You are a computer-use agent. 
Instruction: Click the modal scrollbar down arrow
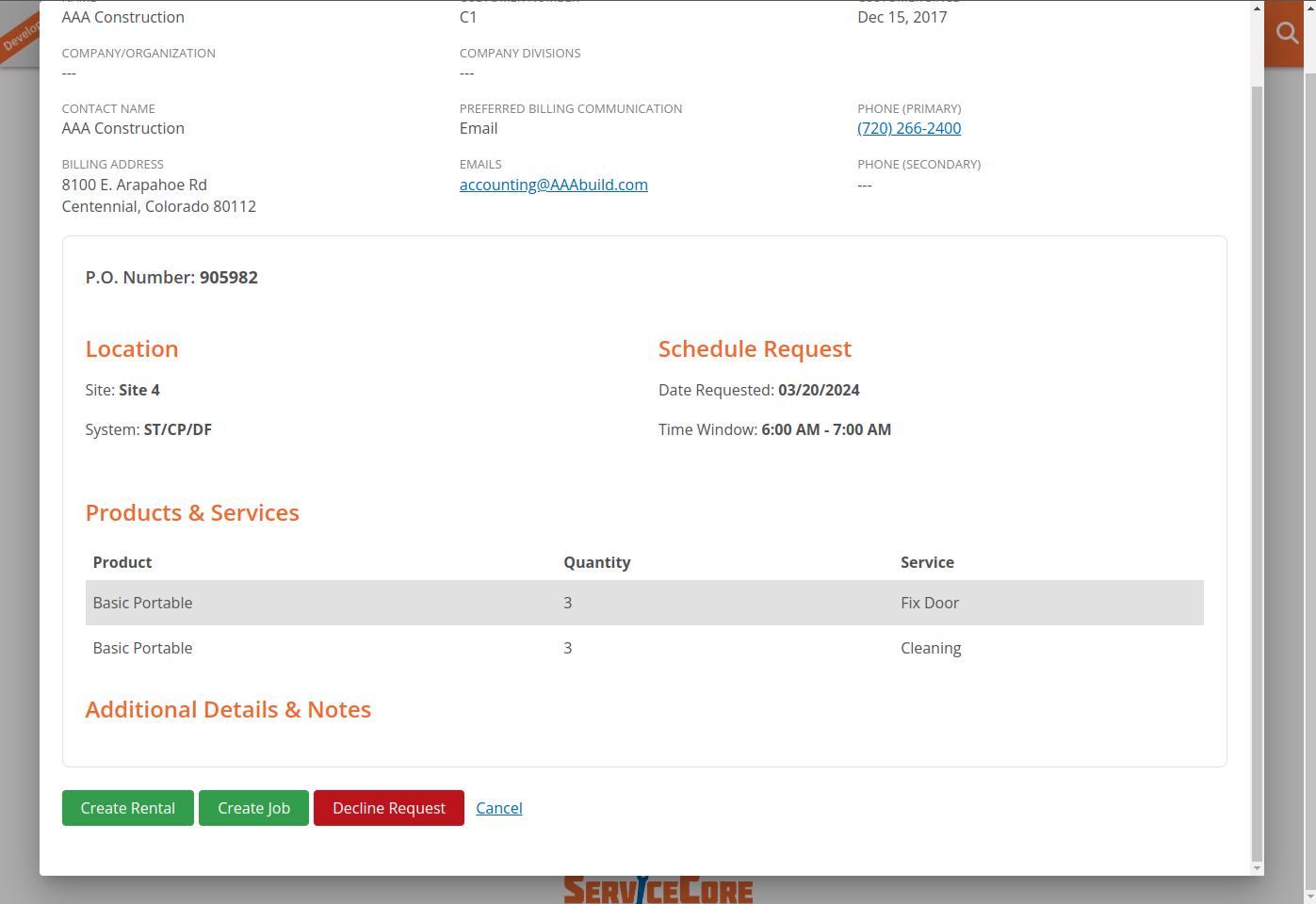tap(1257, 868)
